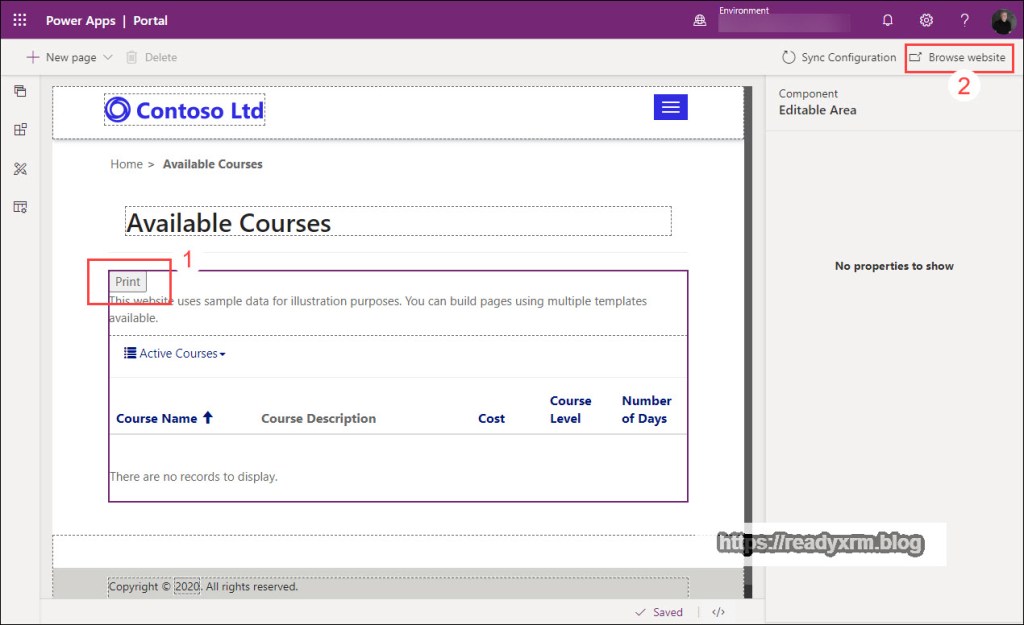
Task: Open the Templates sidebar icon
Action: coord(20,207)
